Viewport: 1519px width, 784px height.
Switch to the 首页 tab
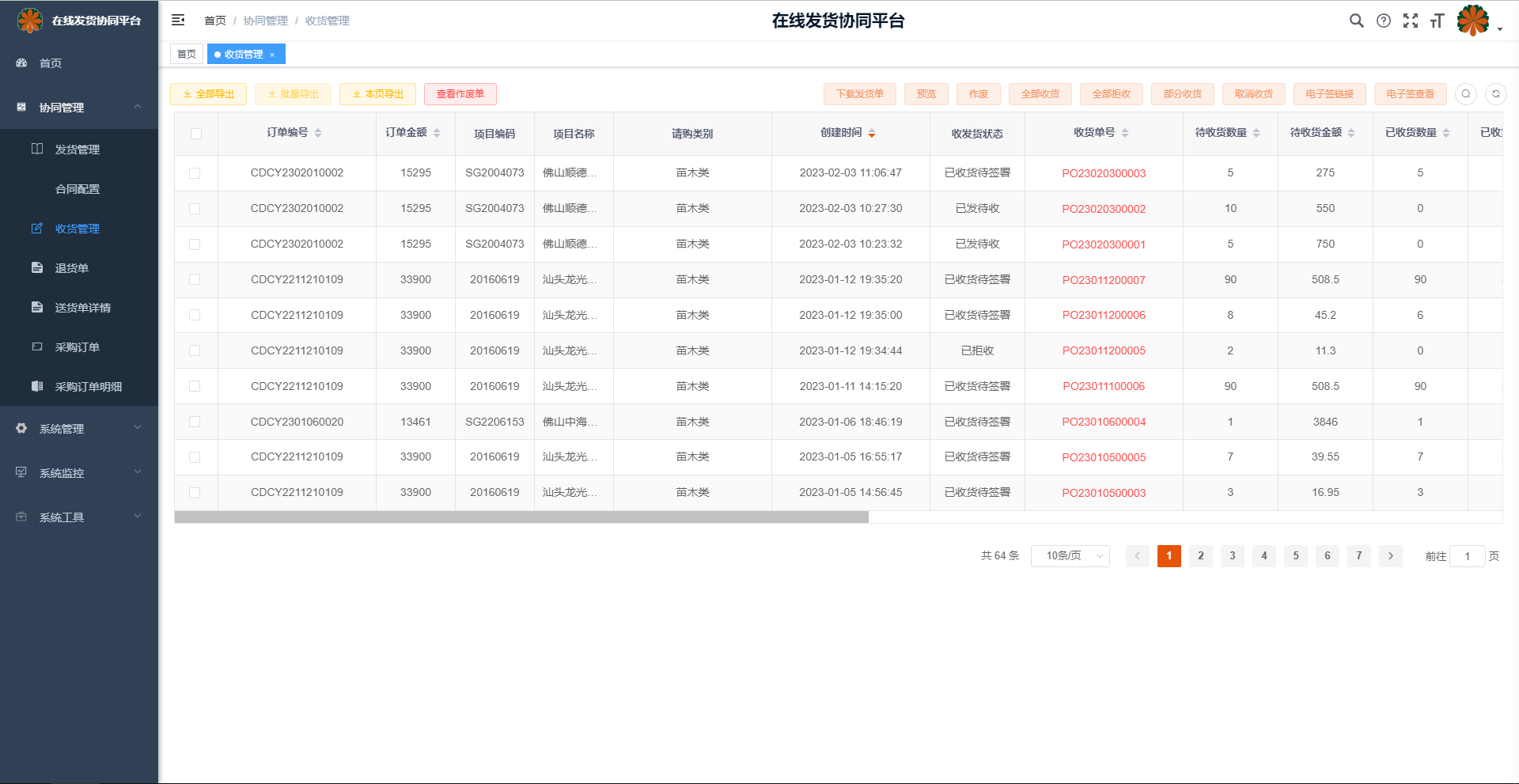pyautogui.click(x=187, y=55)
